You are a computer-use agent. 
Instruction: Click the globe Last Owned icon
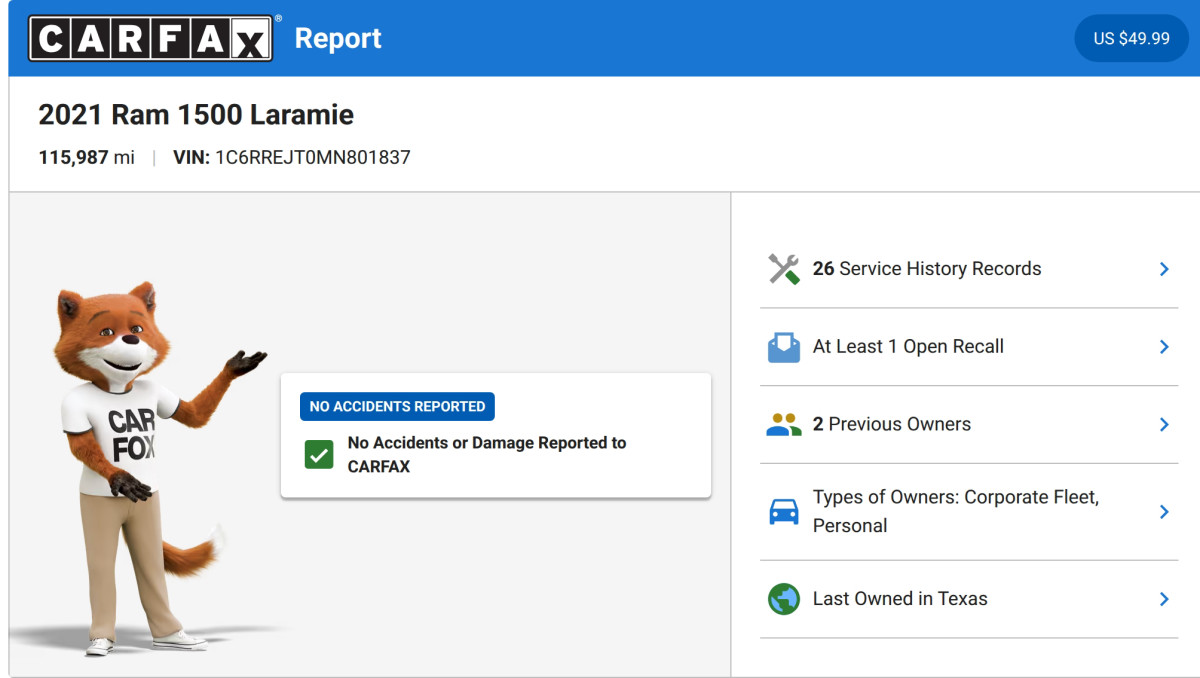click(784, 599)
